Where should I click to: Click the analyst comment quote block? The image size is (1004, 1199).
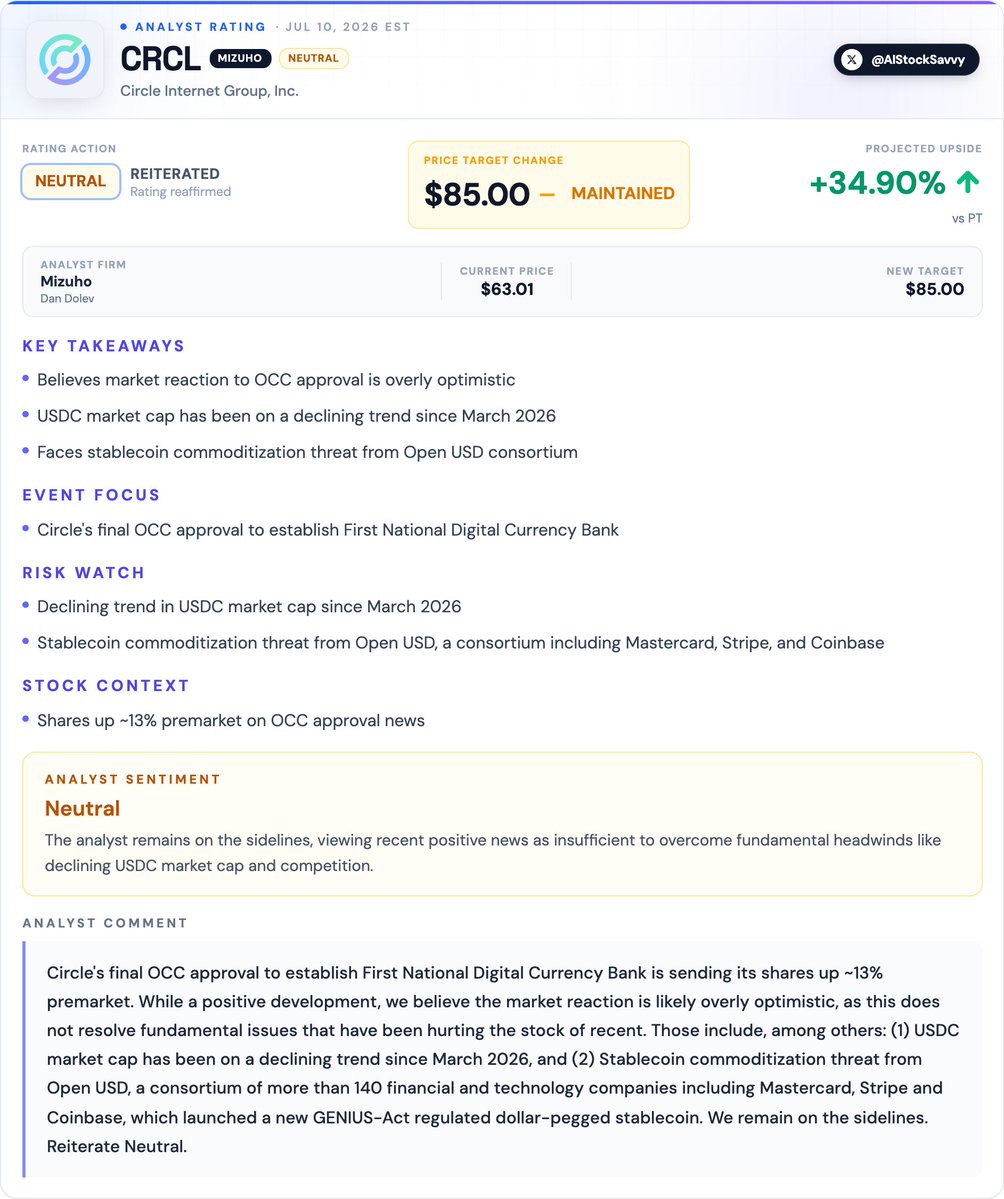tap(502, 1059)
